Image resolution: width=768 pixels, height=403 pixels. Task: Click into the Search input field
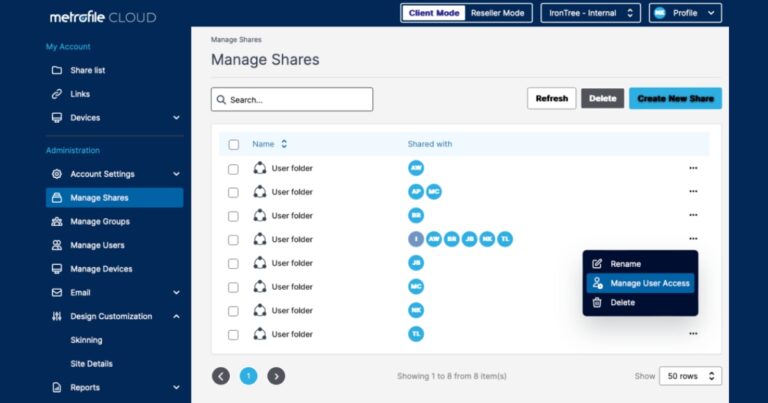292,100
